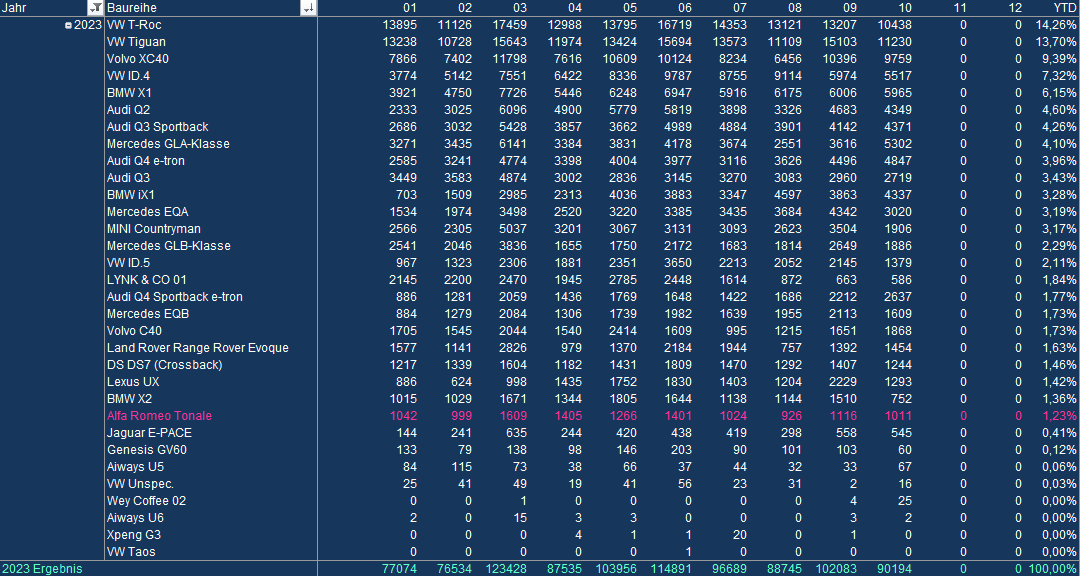Click Xpeng G3 month 07 value 20
1080x576 pixels.
(x=740, y=535)
